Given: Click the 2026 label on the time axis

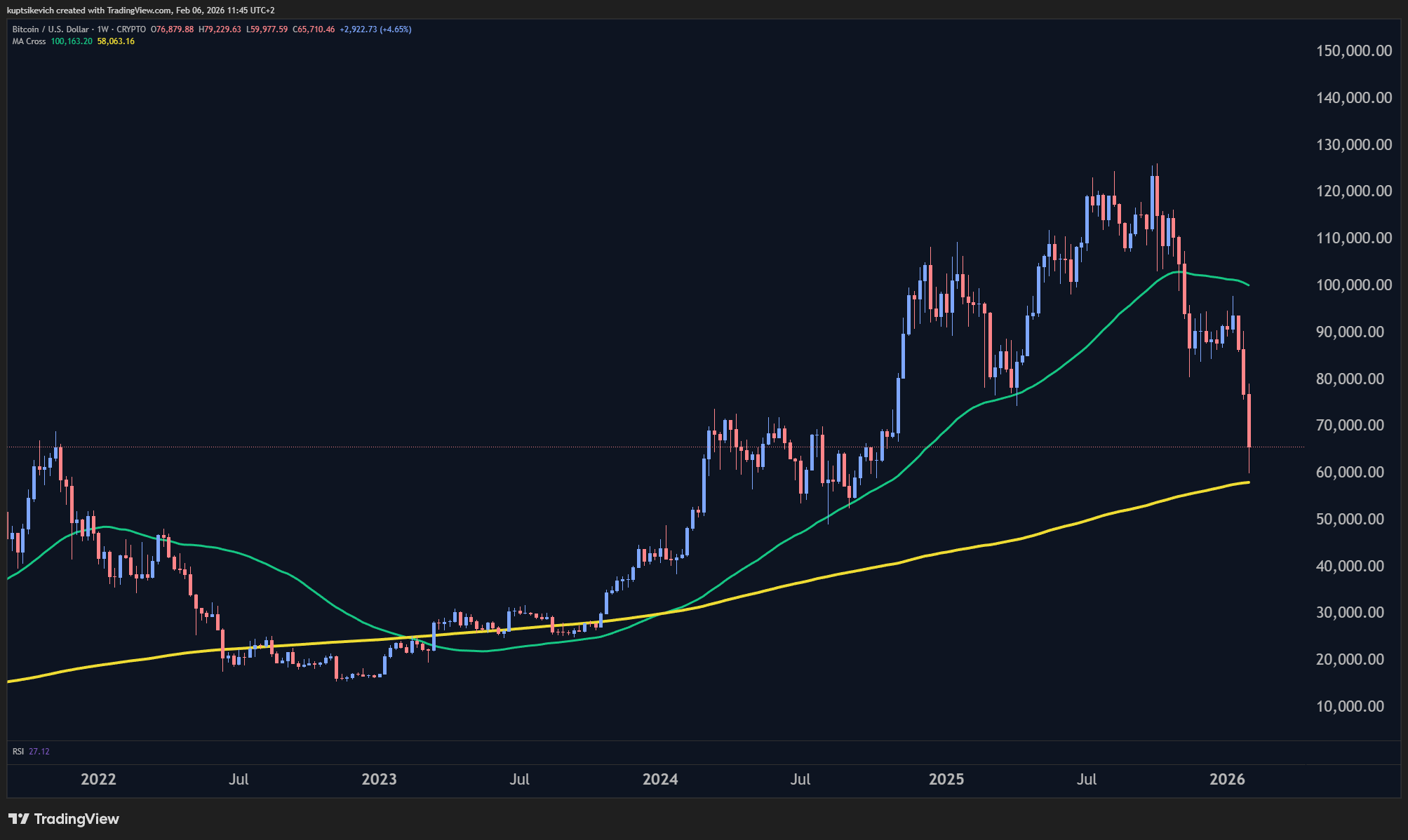Looking at the screenshot, I should (1227, 779).
